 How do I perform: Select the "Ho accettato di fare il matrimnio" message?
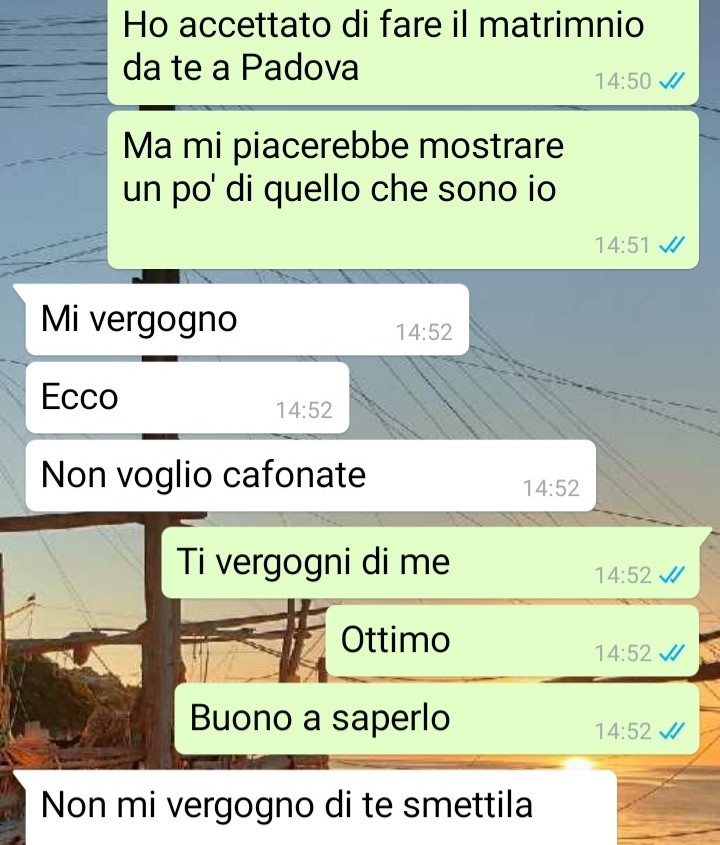pos(403,50)
